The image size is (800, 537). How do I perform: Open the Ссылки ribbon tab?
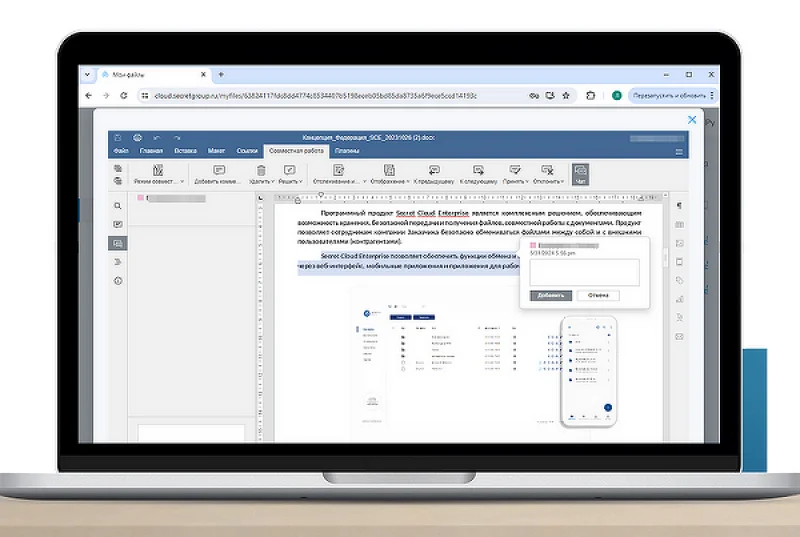click(x=247, y=151)
